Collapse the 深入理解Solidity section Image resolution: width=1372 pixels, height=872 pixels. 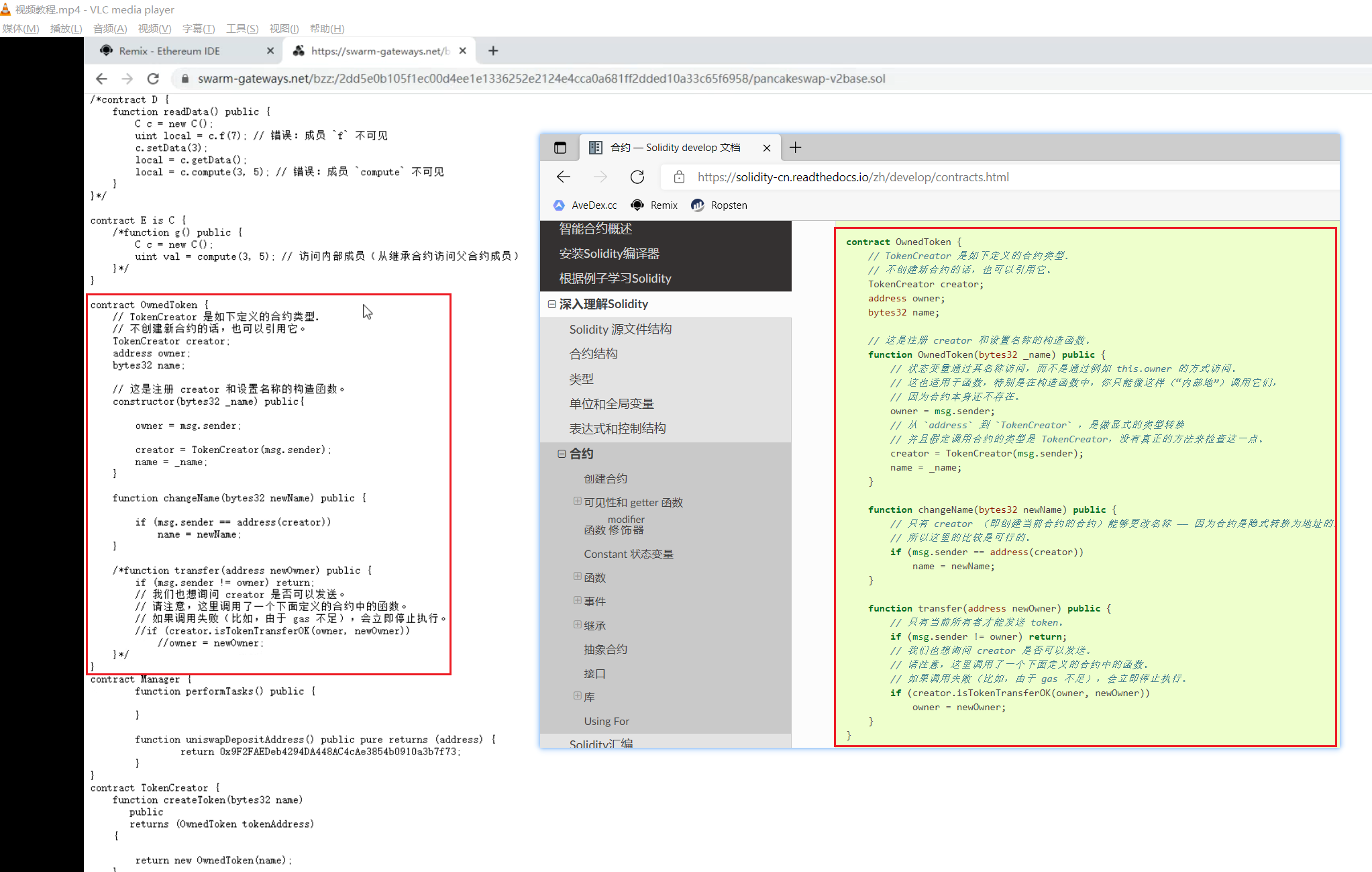551,304
